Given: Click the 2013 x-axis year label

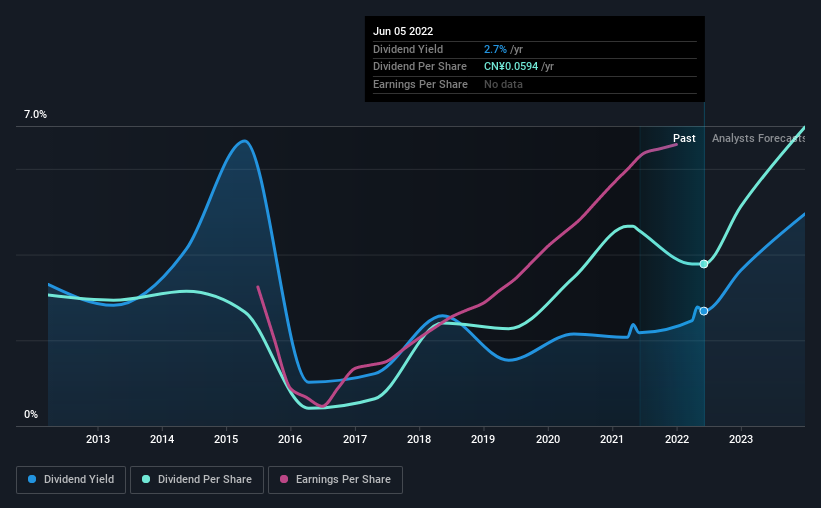Looking at the screenshot, I should point(98,439).
